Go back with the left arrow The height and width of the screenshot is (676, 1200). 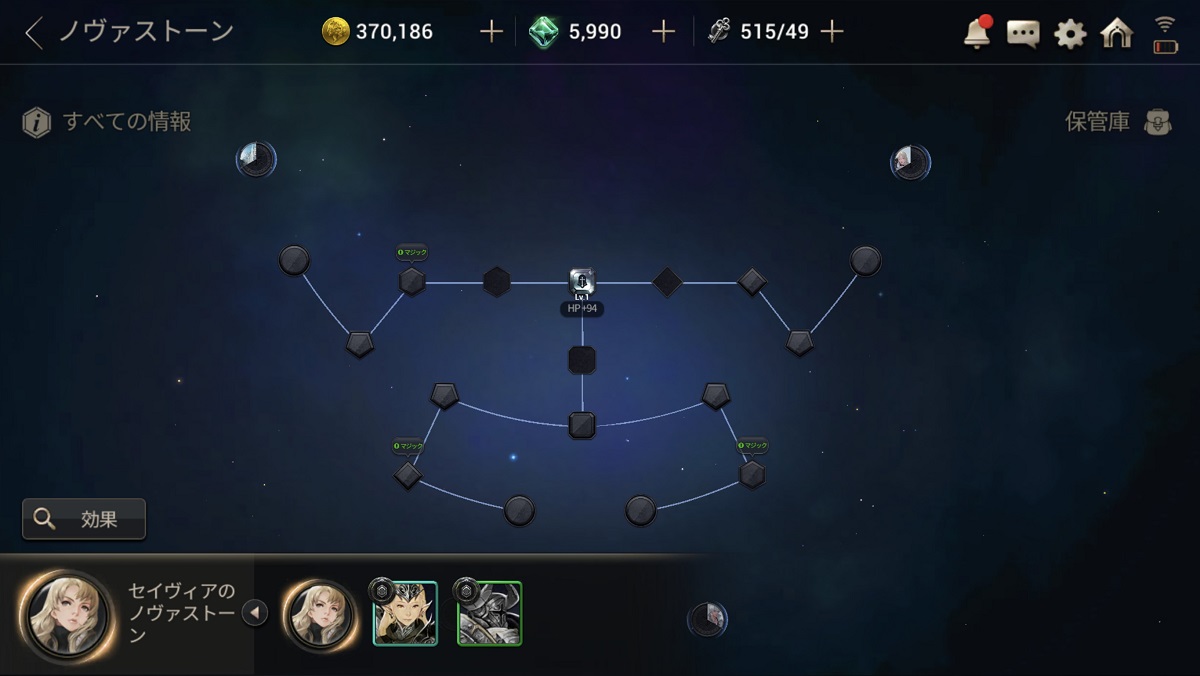coord(34,32)
